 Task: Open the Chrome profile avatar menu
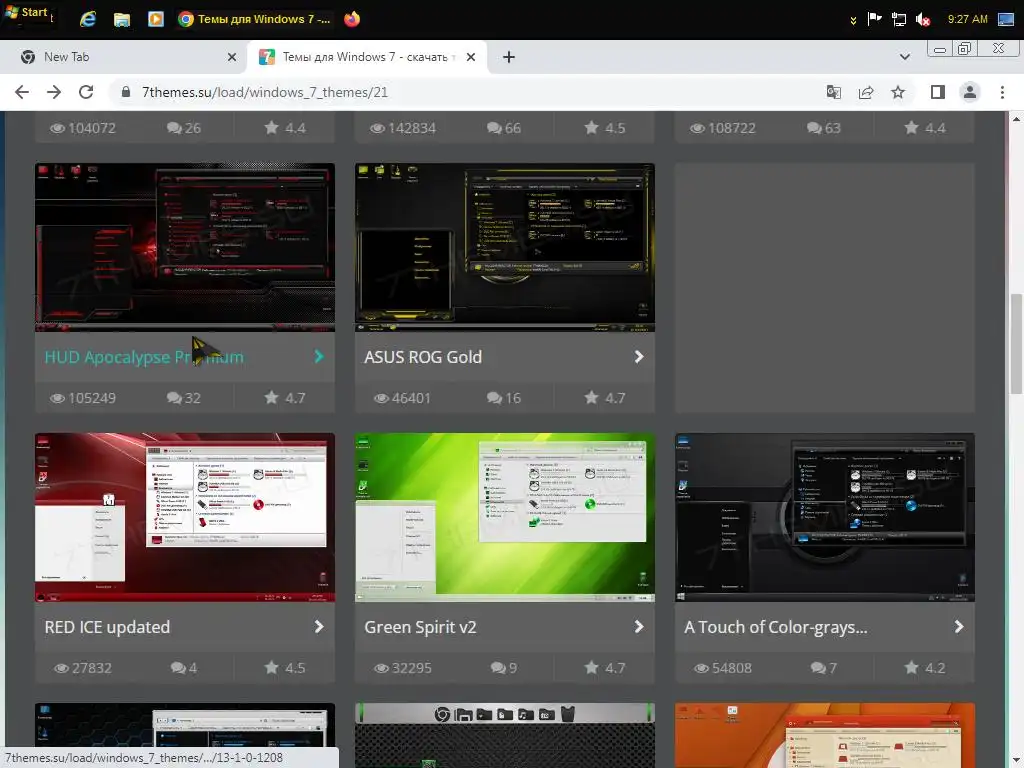click(970, 92)
